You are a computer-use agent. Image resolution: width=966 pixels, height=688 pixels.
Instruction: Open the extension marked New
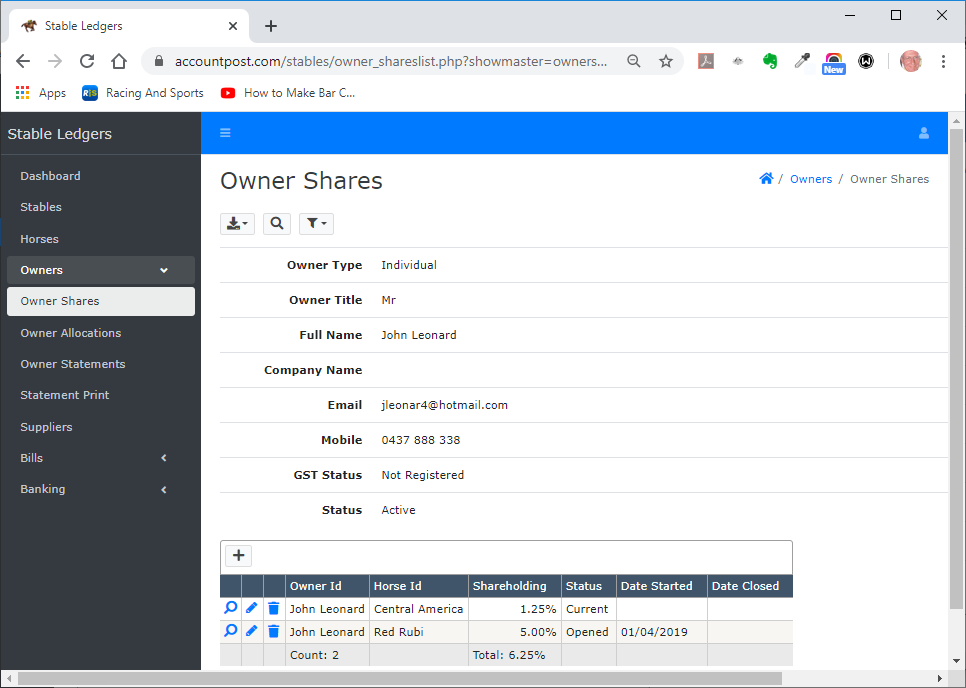(834, 63)
